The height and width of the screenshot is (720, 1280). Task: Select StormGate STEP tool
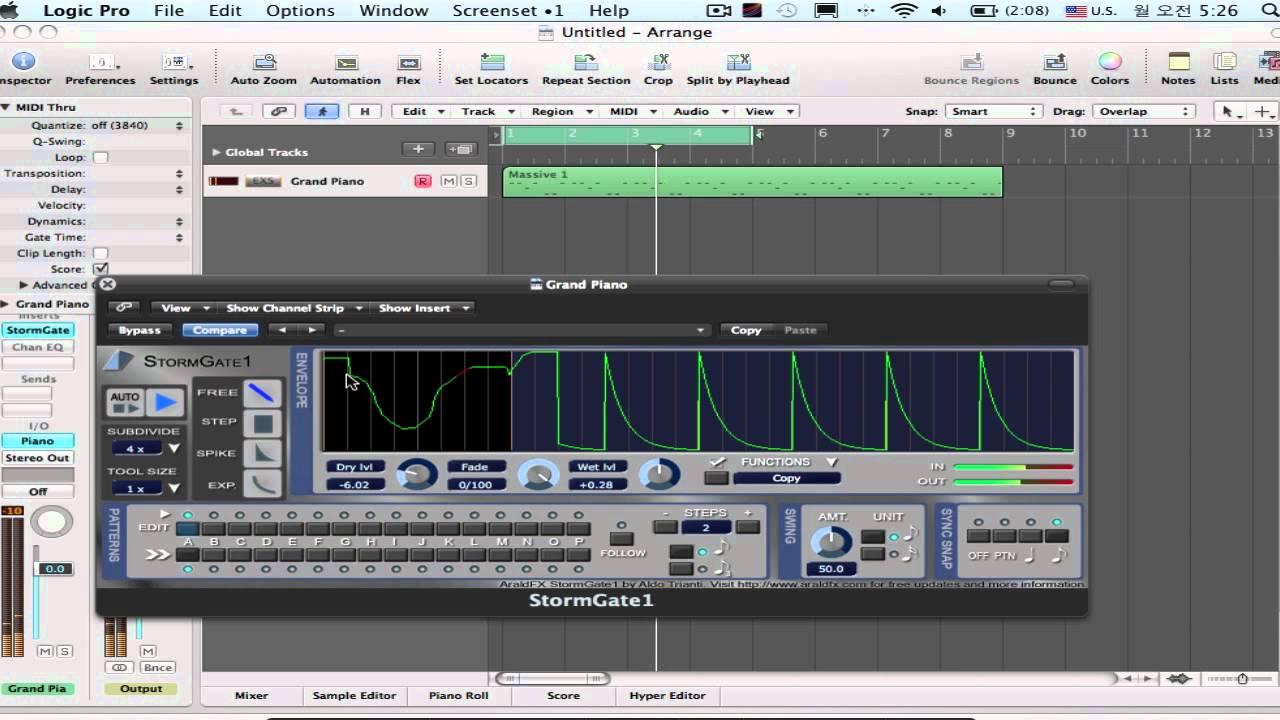pos(263,423)
